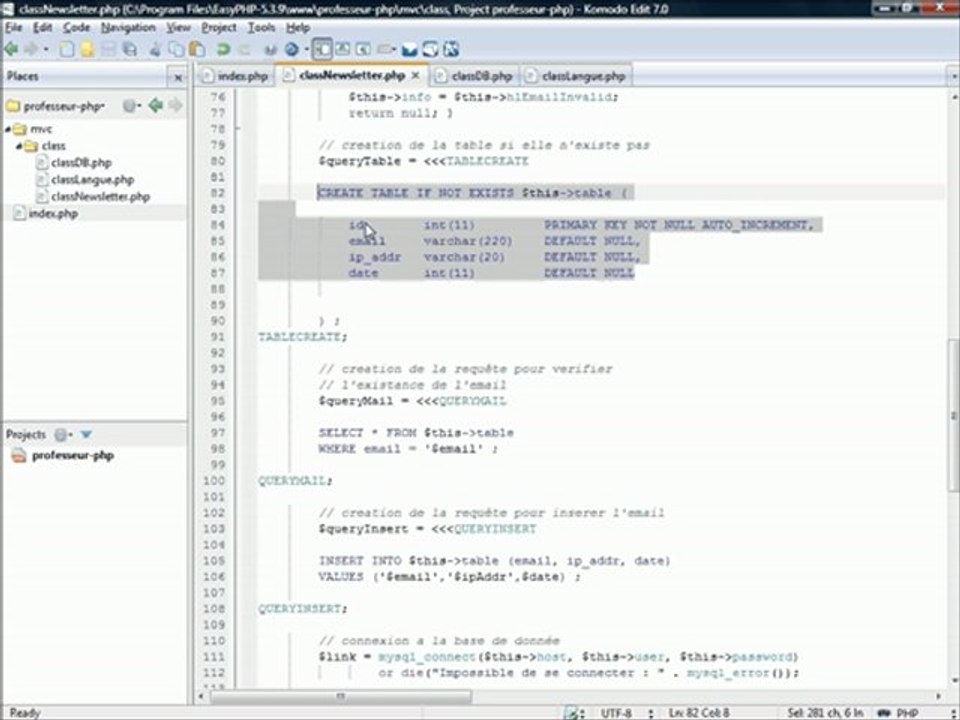Preview in browser with the globe icon
The width and height of the screenshot is (960, 720).
click(x=292, y=49)
